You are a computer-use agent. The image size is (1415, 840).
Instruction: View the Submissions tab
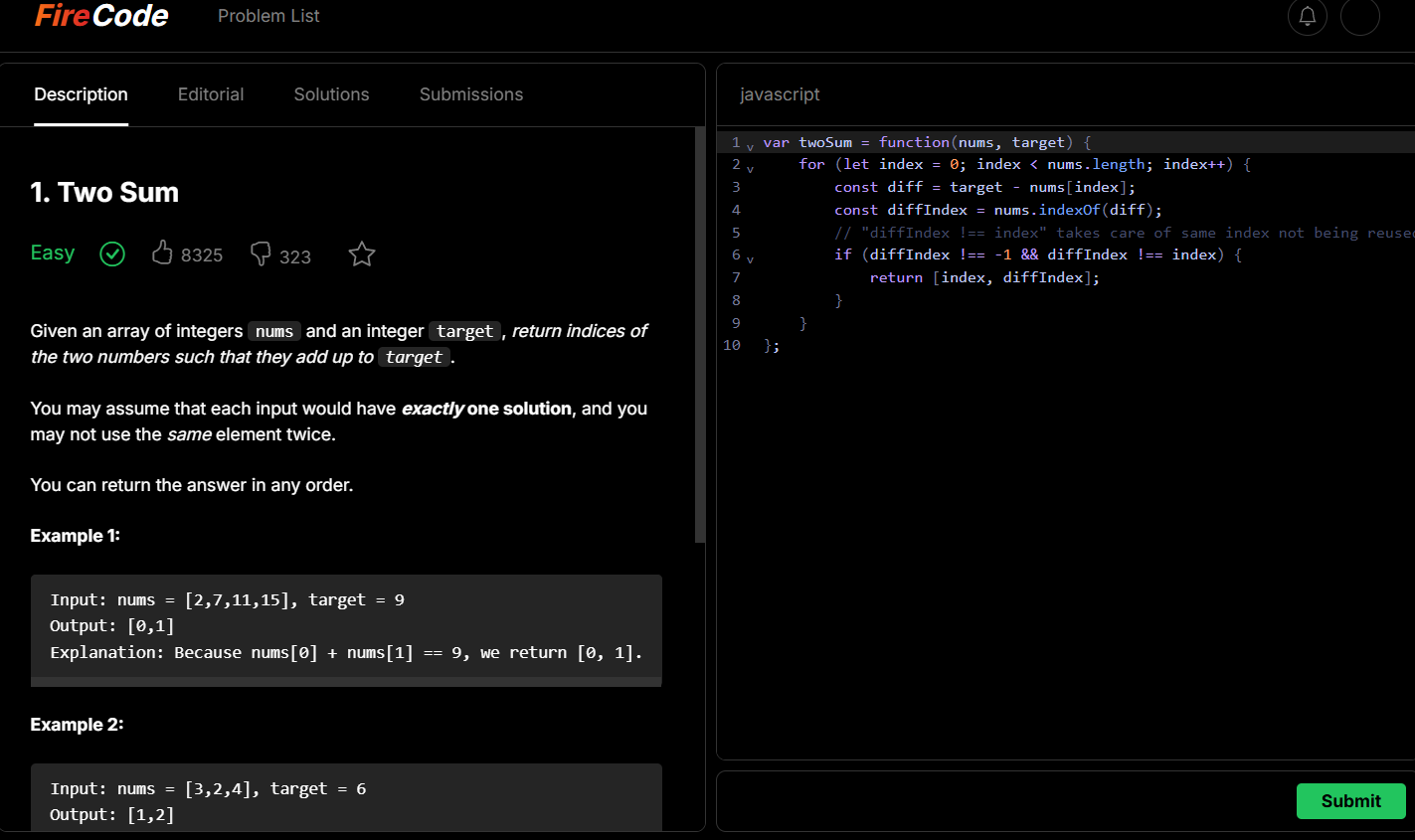(x=470, y=93)
